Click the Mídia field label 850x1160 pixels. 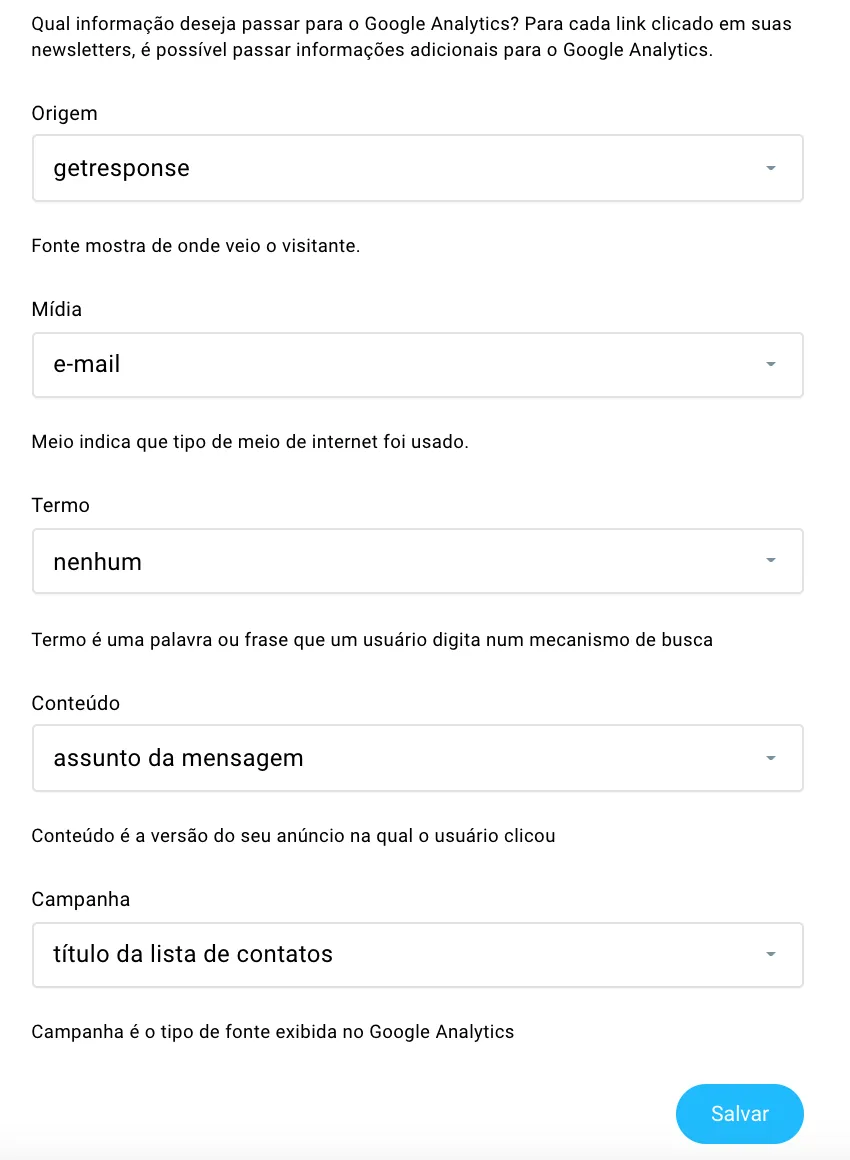(x=56, y=309)
